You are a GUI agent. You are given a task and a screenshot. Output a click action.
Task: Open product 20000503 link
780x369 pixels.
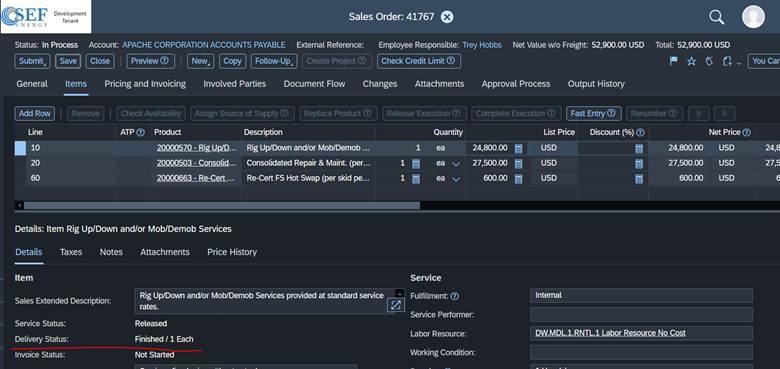click(196, 164)
